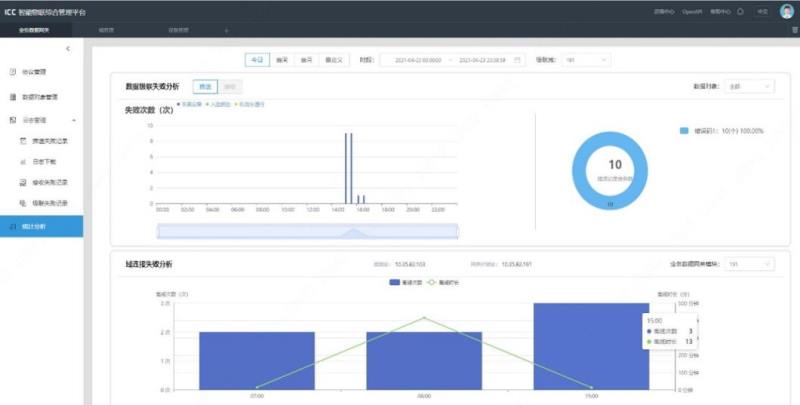Open calendar icon in date range field

(517, 60)
